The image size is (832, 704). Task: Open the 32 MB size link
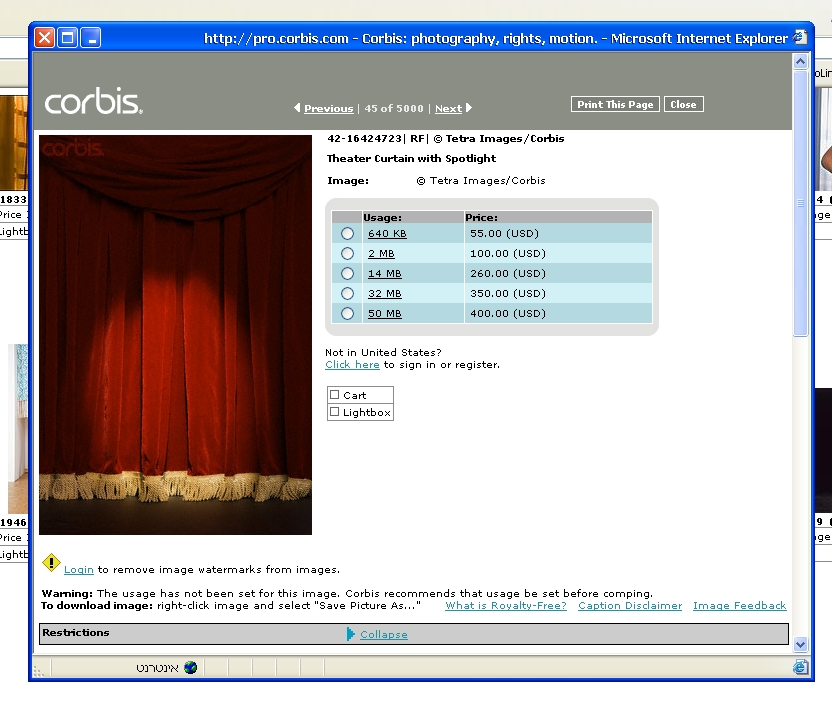(385, 293)
